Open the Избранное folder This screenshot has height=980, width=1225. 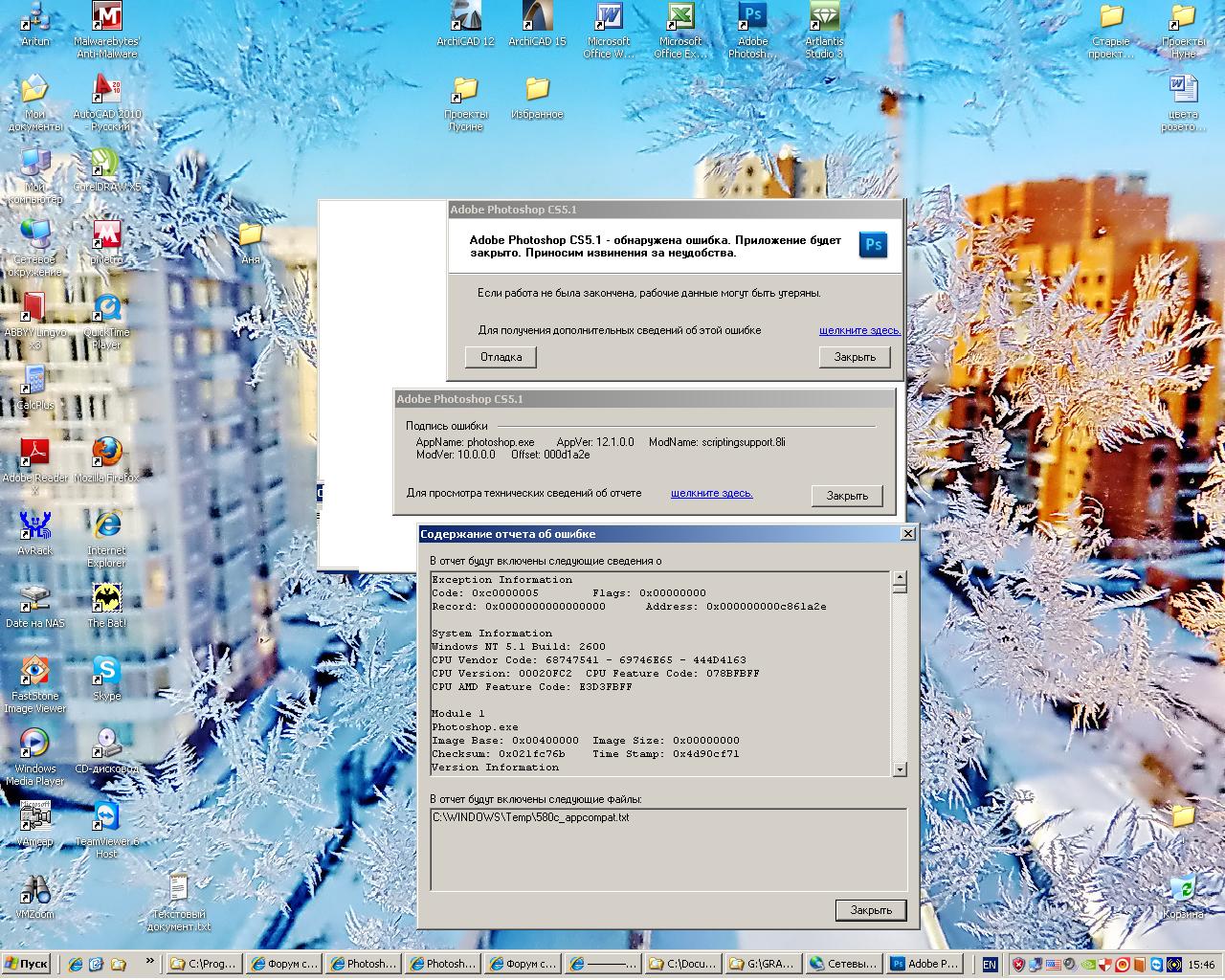[x=537, y=98]
